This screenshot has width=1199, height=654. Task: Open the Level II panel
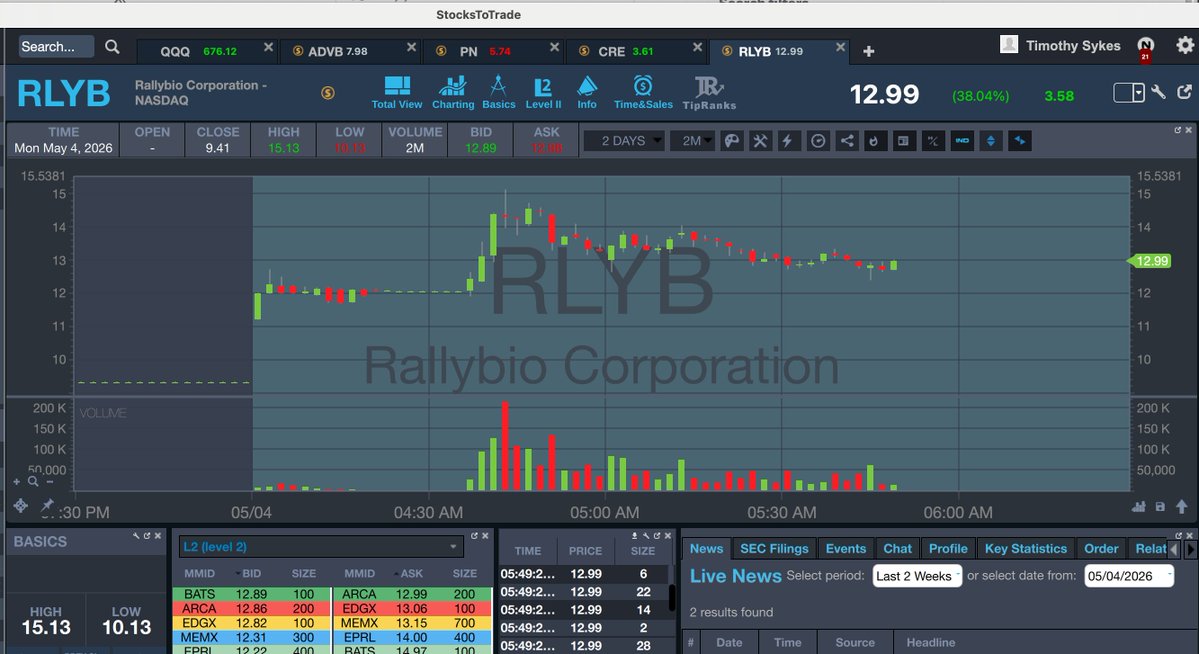(543, 93)
